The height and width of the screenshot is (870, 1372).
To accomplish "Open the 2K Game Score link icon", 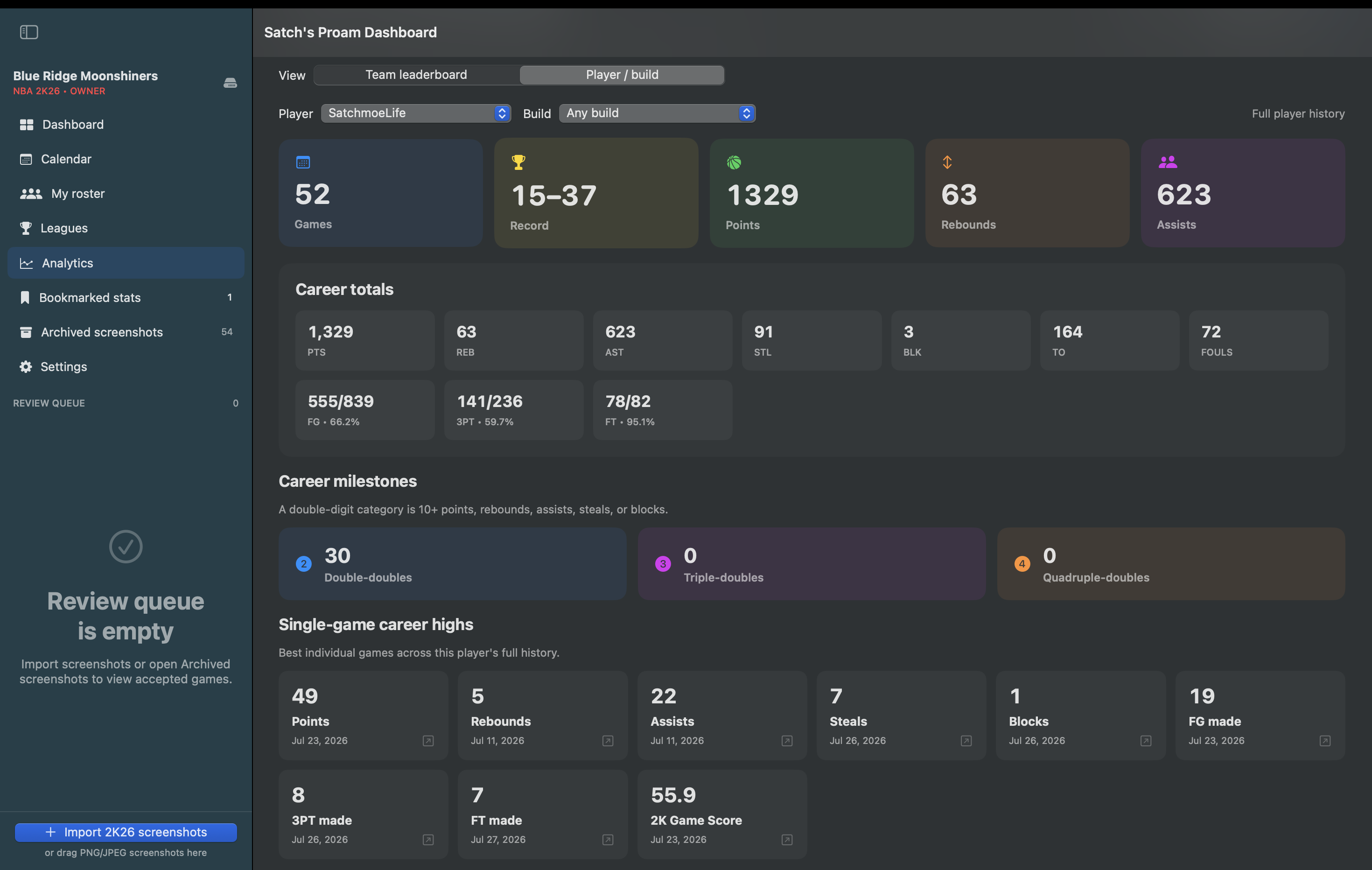I will (787, 840).
